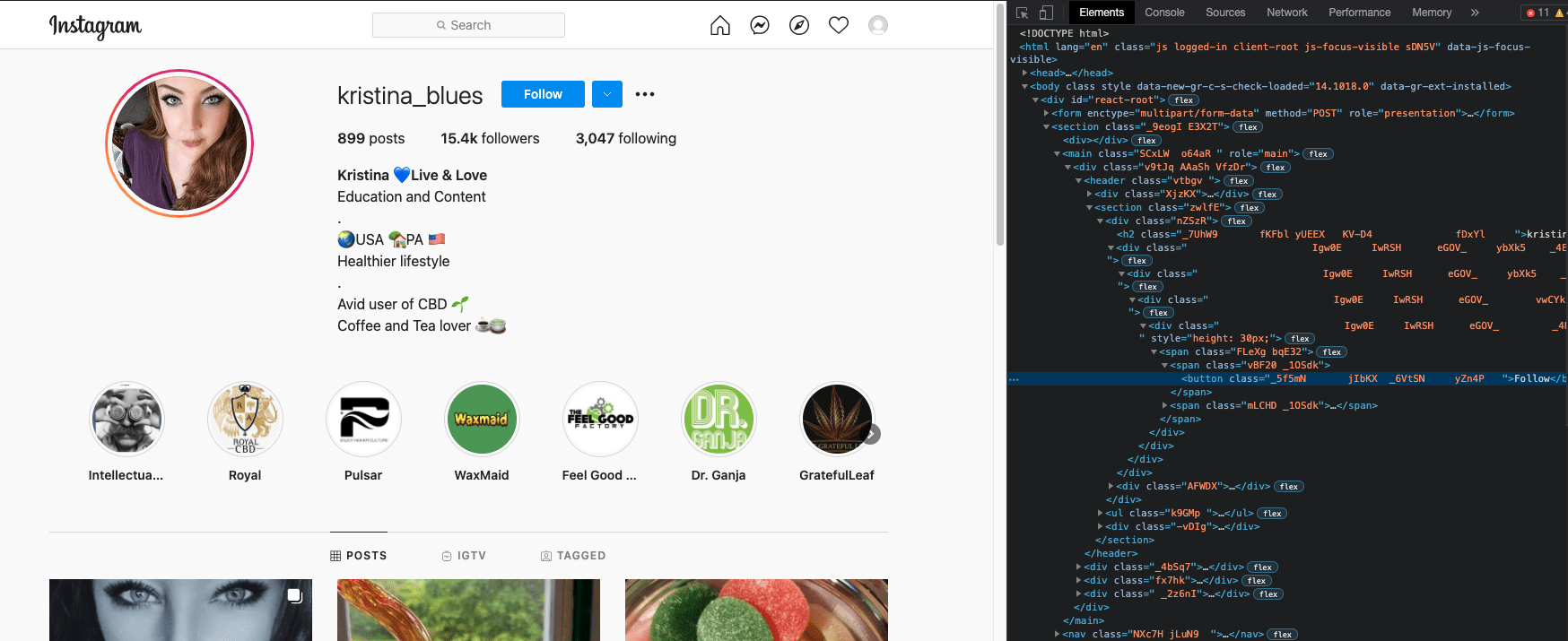Click the page vertical scrollbar

click(1000, 126)
